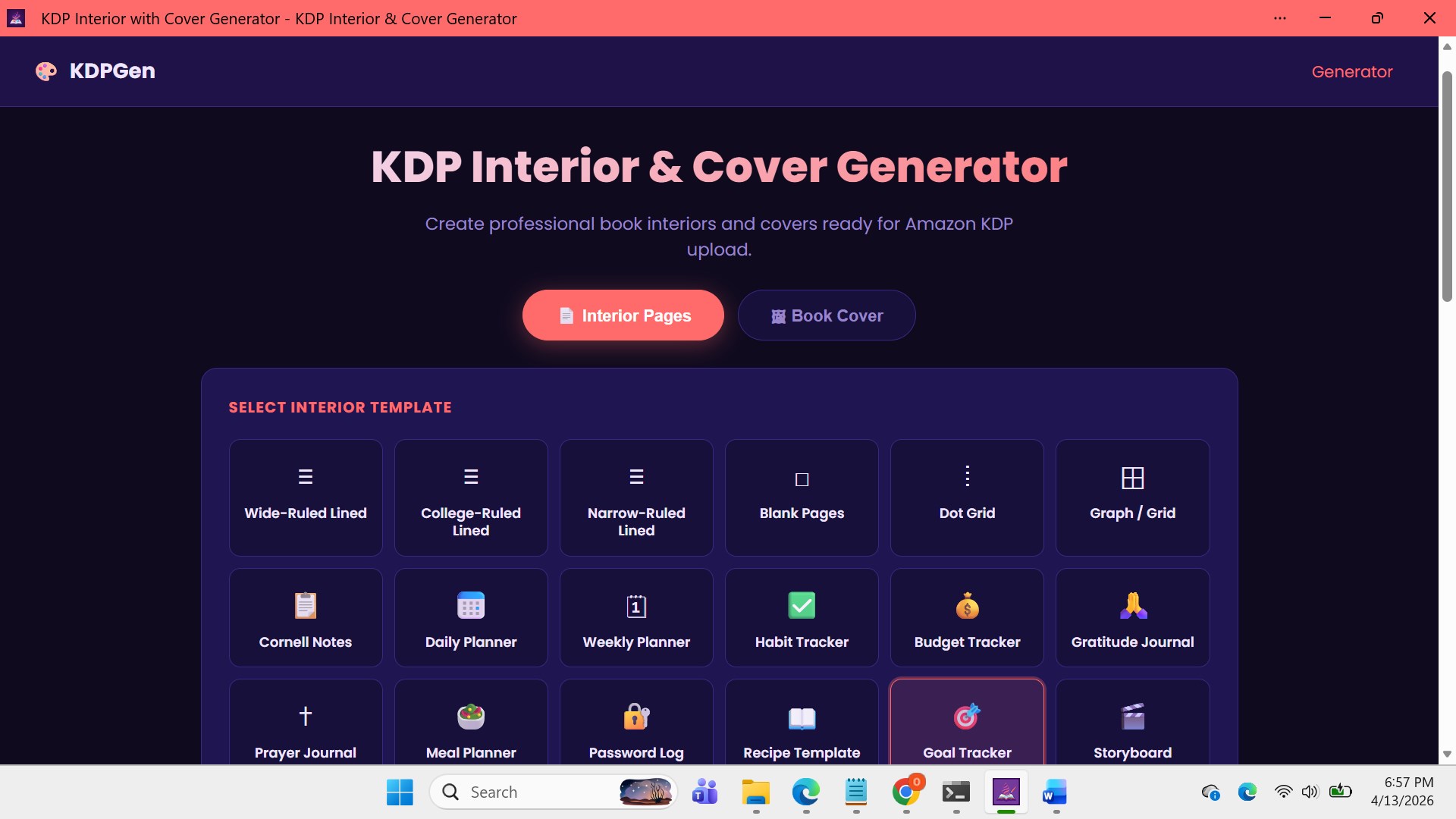Viewport: 1456px width, 819px height.
Task: Select the Daily Planner template
Action: coord(471,618)
